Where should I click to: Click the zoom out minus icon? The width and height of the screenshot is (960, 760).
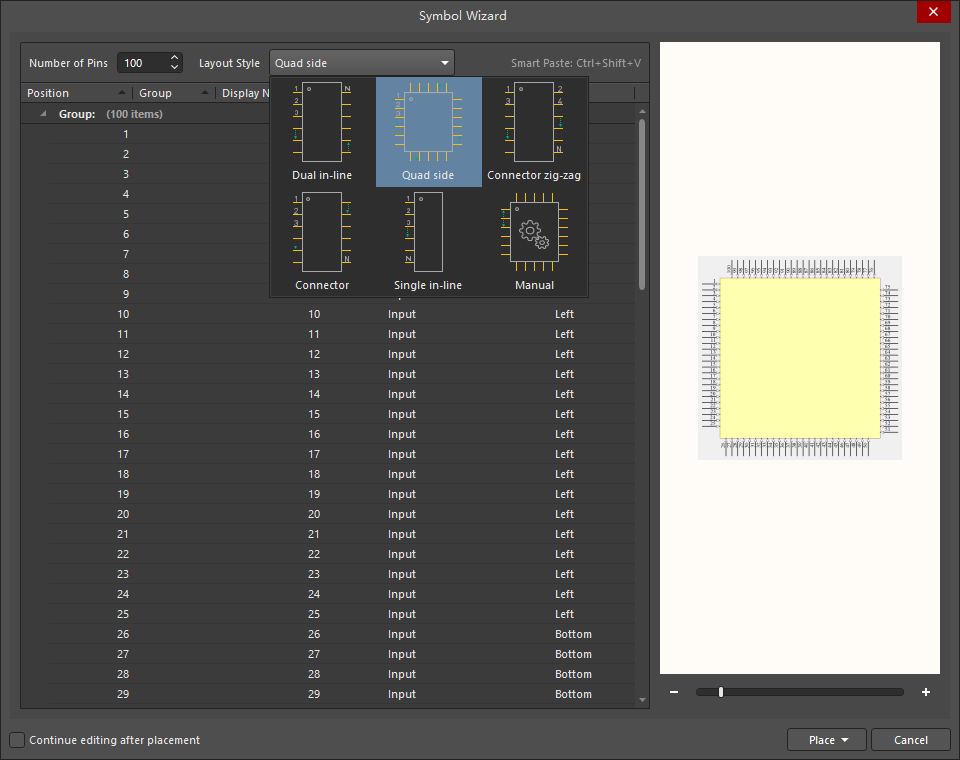click(674, 692)
